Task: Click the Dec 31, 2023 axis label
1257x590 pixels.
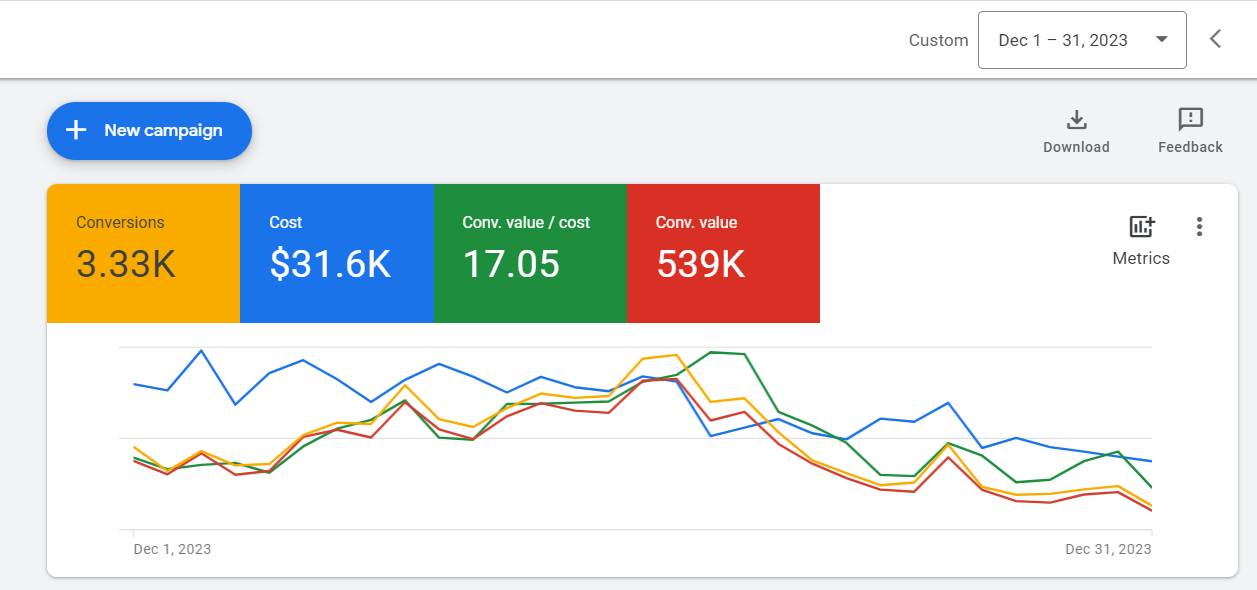Action: coord(1108,549)
